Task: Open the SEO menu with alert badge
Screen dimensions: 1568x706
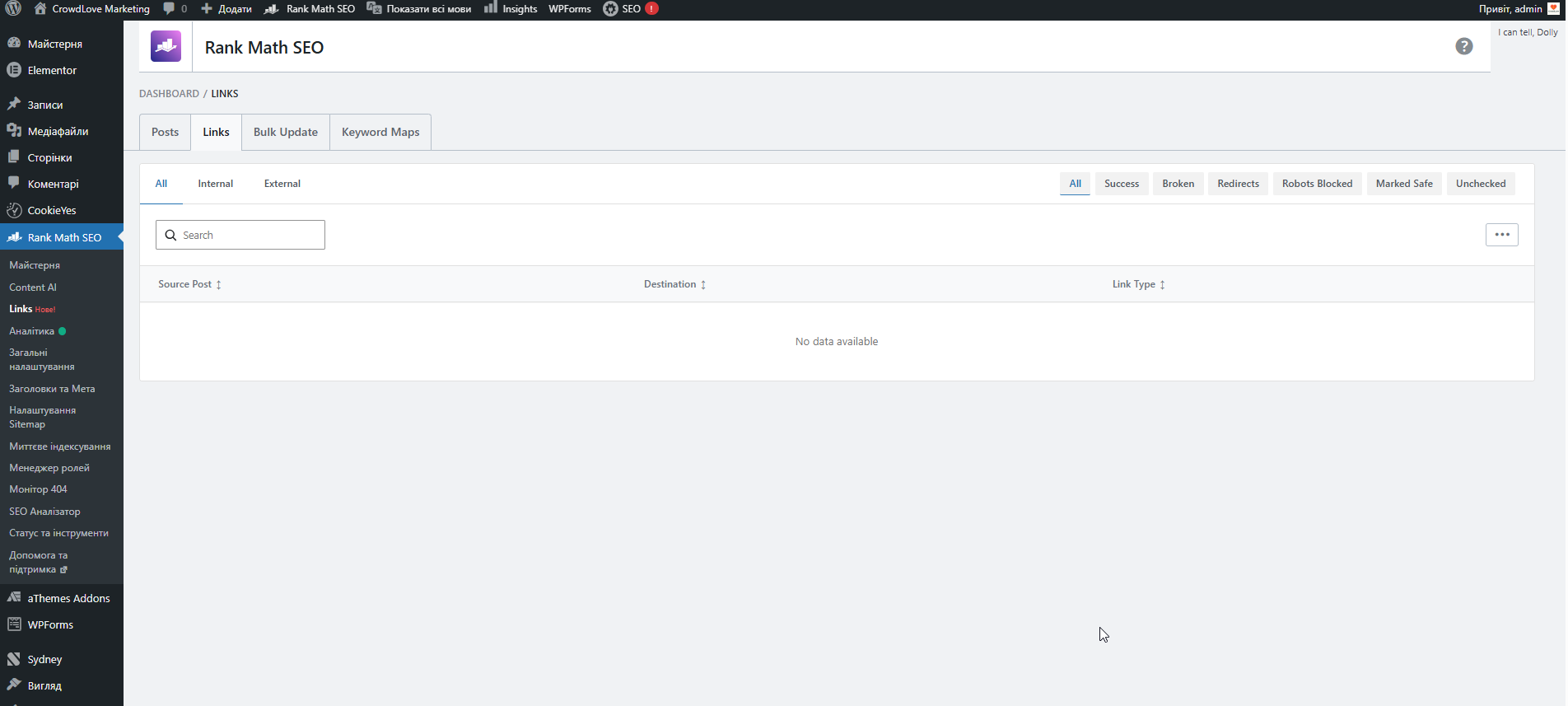Action: [x=630, y=8]
